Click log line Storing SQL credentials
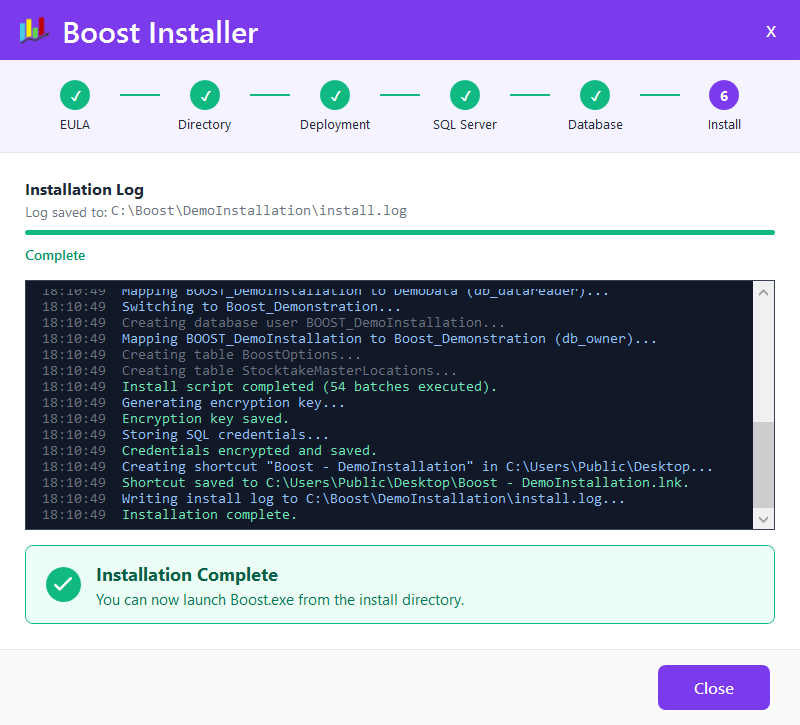Screen dimensions: 800x725 point(225,435)
